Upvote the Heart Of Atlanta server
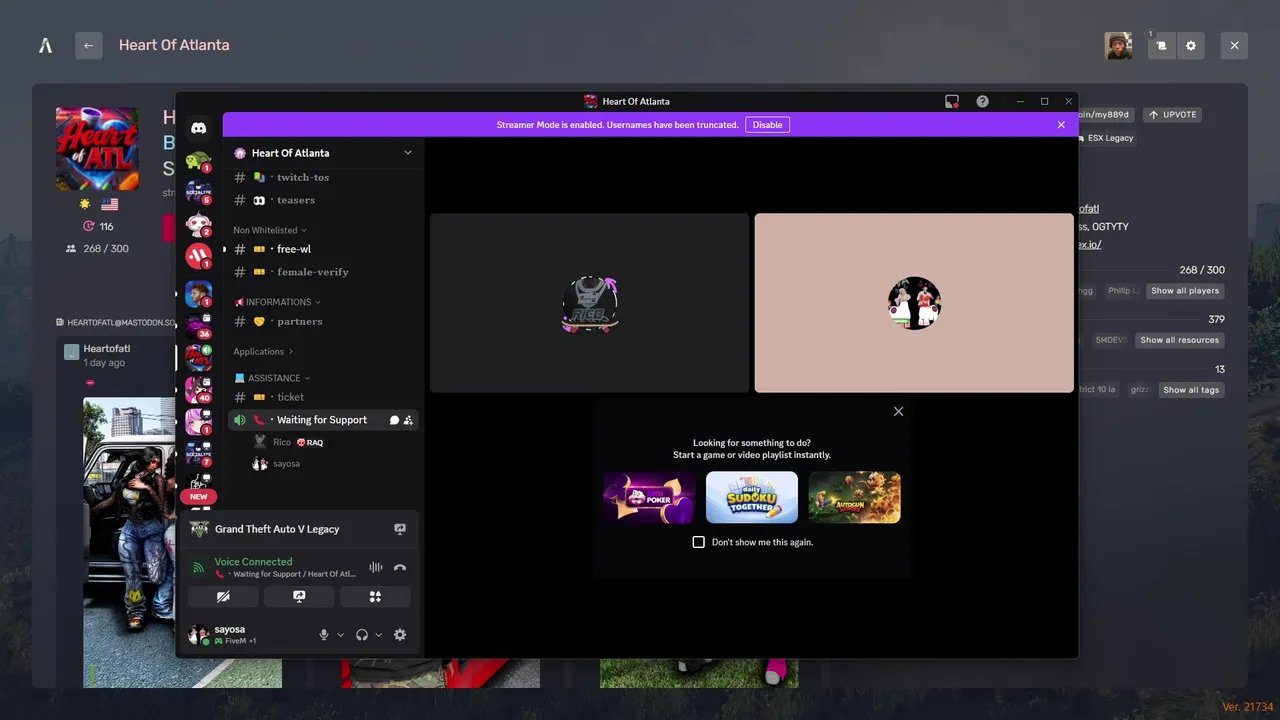1280x720 pixels. (1173, 115)
